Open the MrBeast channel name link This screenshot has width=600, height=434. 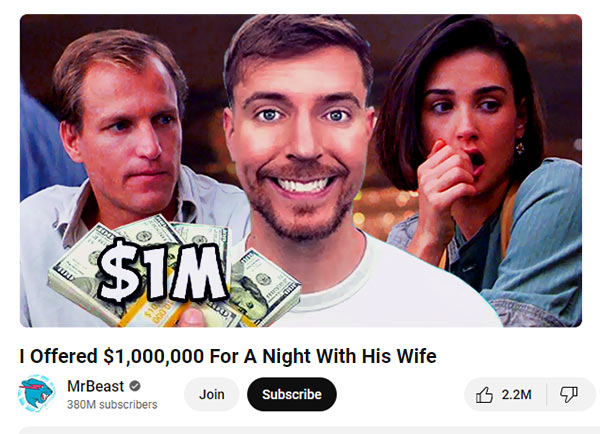96,386
